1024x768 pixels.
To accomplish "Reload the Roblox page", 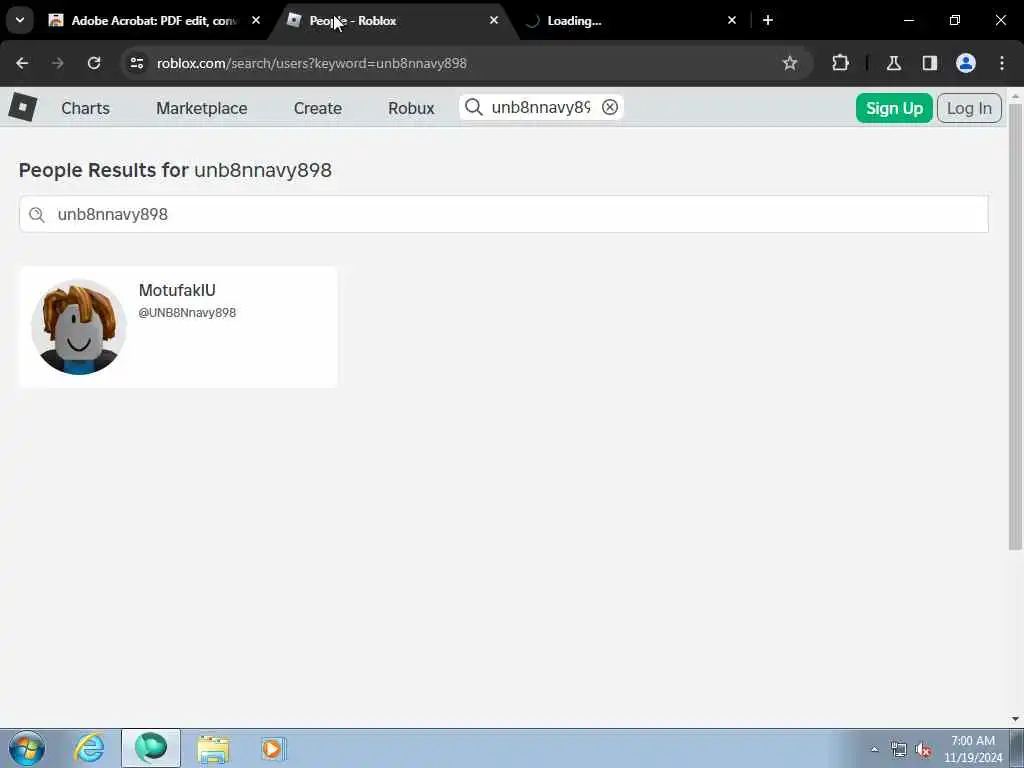I will tap(94, 63).
